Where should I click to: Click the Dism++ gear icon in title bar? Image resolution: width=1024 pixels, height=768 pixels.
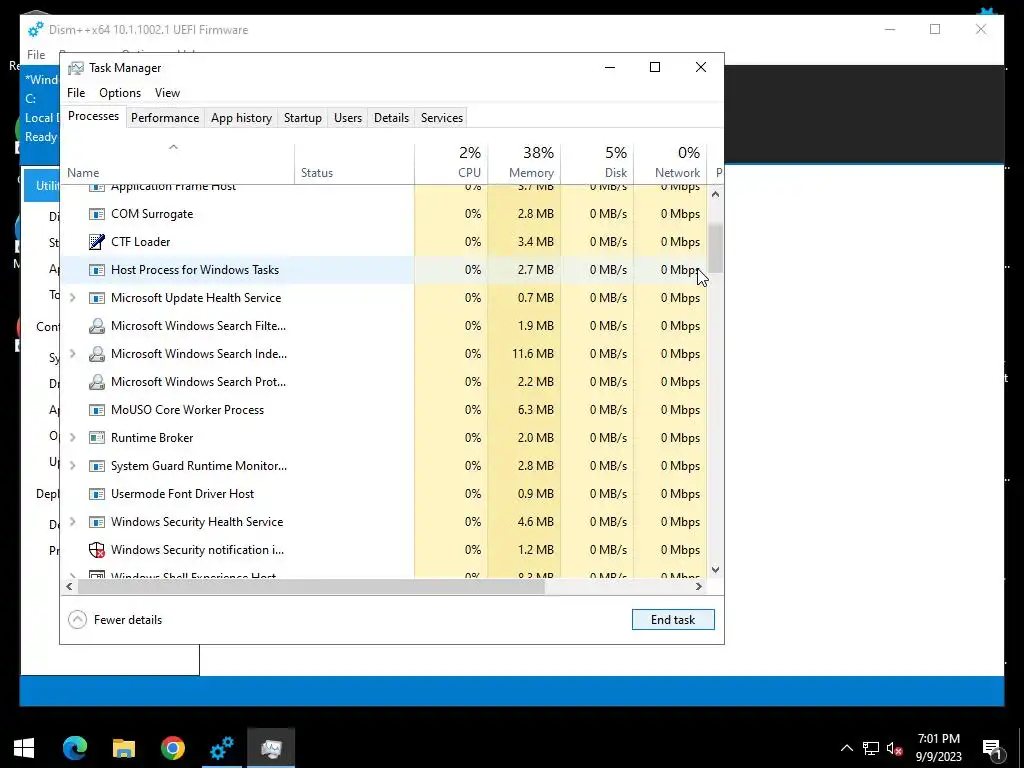[x=35, y=30]
